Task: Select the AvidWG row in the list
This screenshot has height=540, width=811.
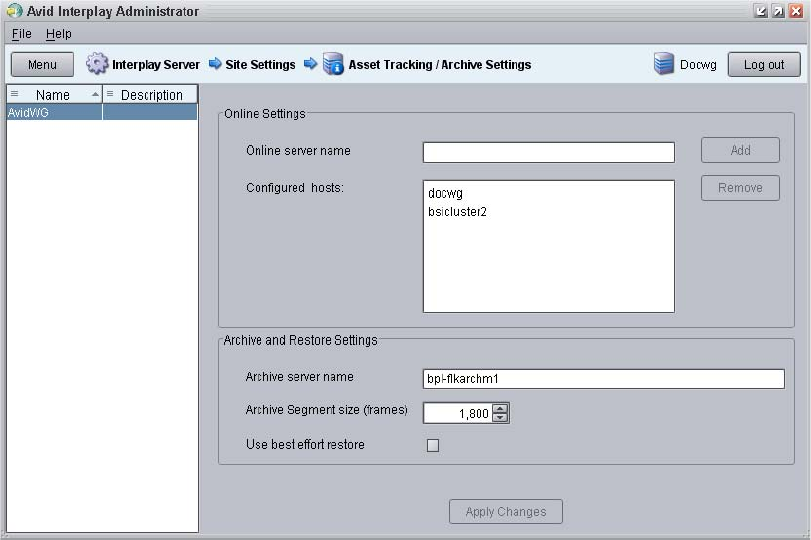Action: [x=102, y=112]
